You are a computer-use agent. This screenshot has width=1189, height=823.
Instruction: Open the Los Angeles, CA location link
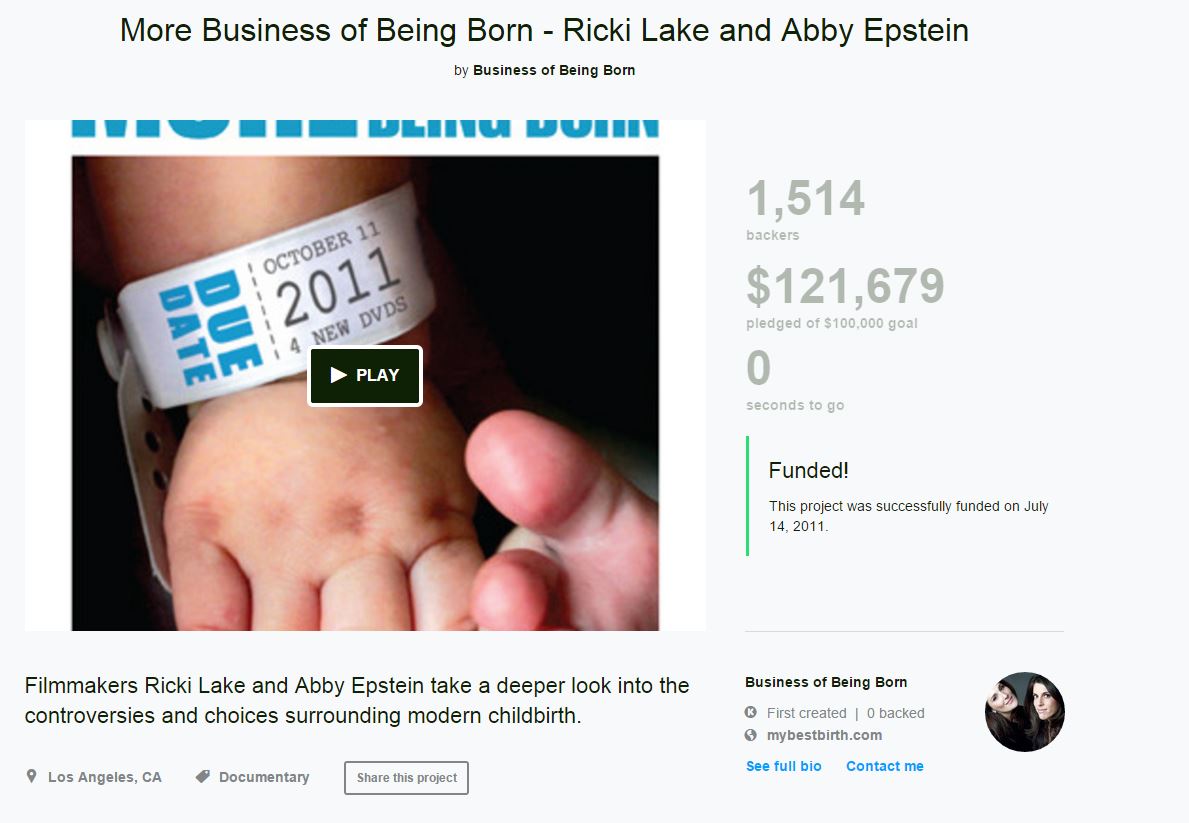click(104, 777)
